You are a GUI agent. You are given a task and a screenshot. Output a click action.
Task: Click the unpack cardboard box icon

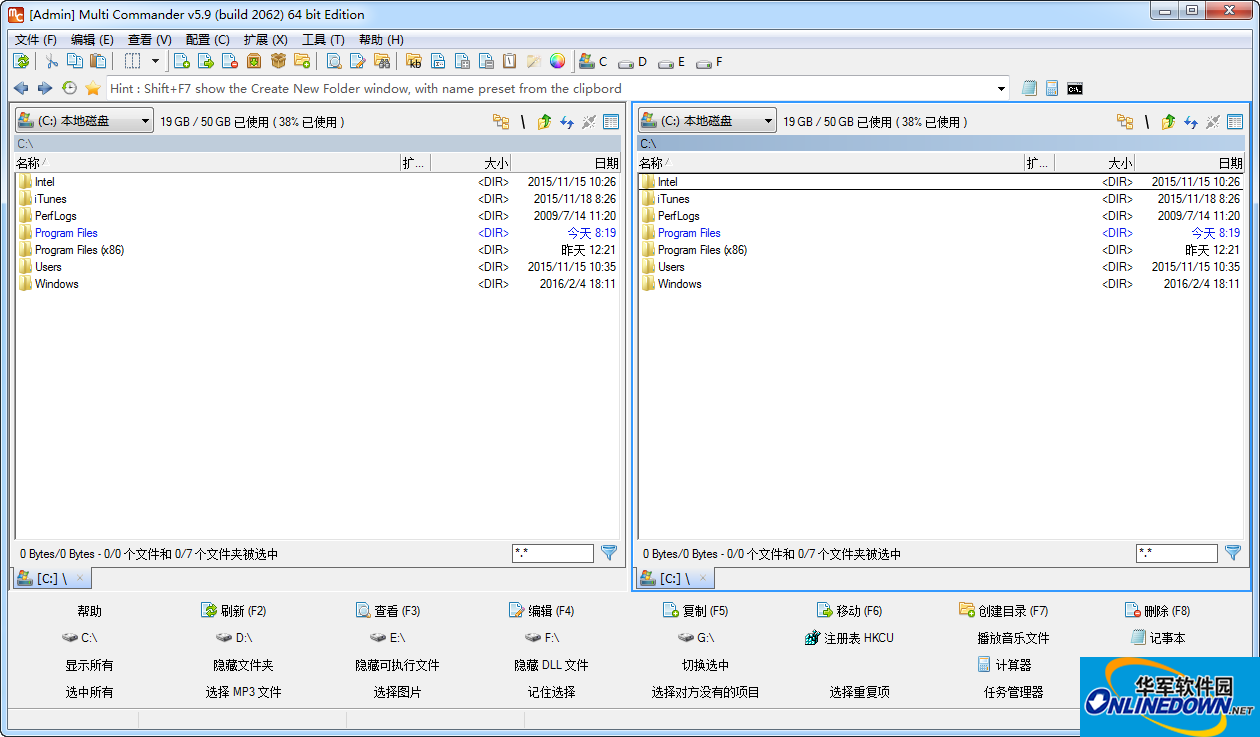pyautogui.click(x=278, y=62)
